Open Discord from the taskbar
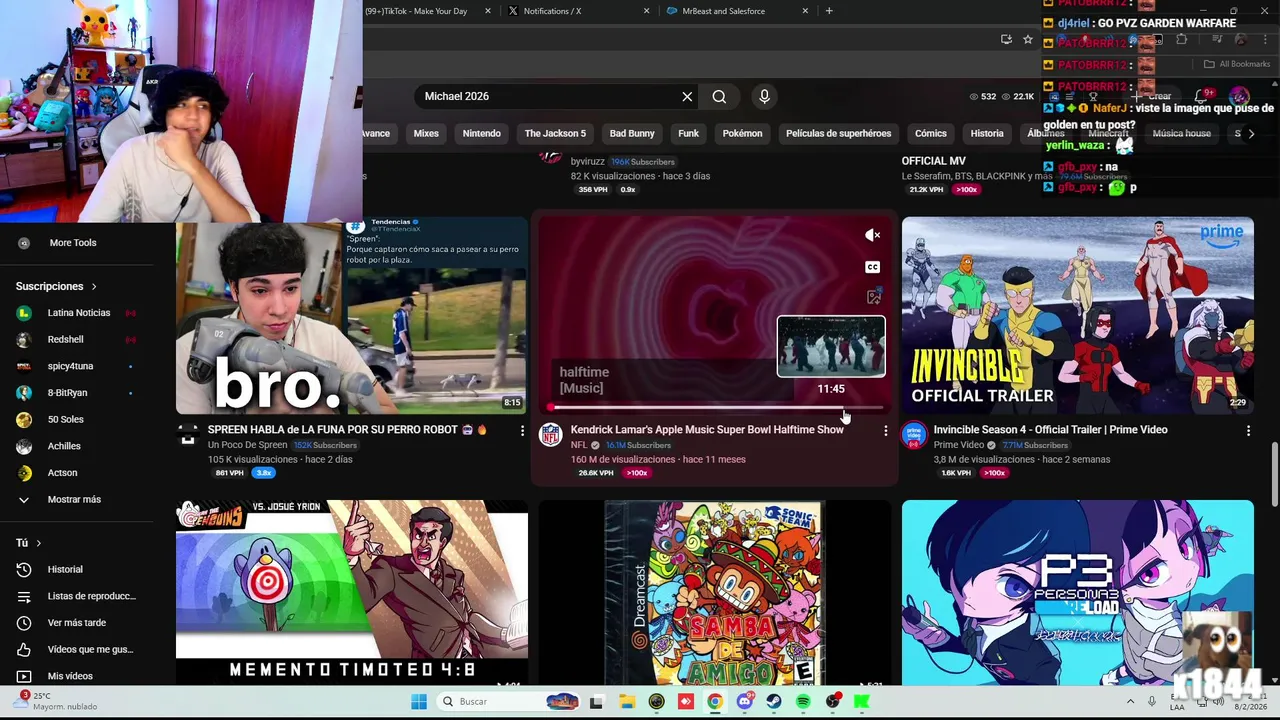 pos(744,701)
